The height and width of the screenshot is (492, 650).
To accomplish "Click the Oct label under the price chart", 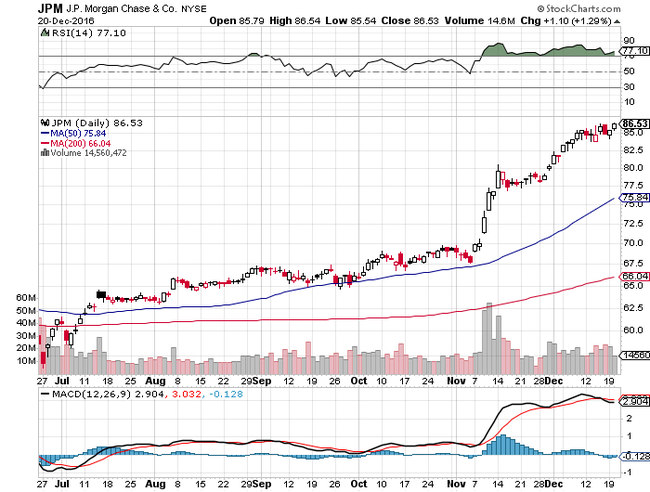I will coord(359,381).
